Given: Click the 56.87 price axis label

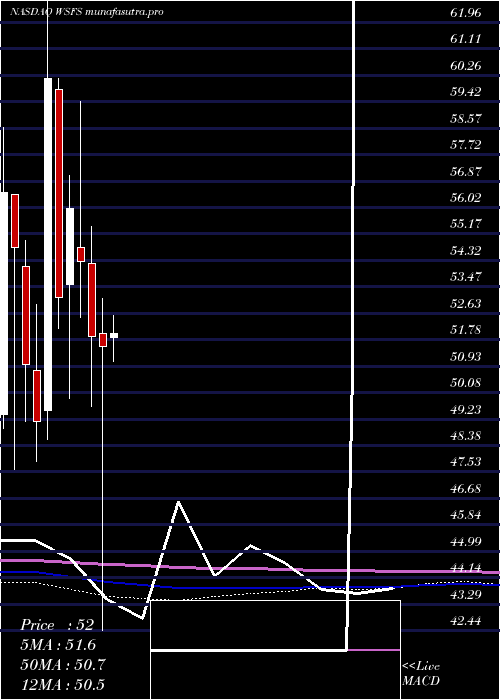Looking at the screenshot, I should click(x=466, y=171).
